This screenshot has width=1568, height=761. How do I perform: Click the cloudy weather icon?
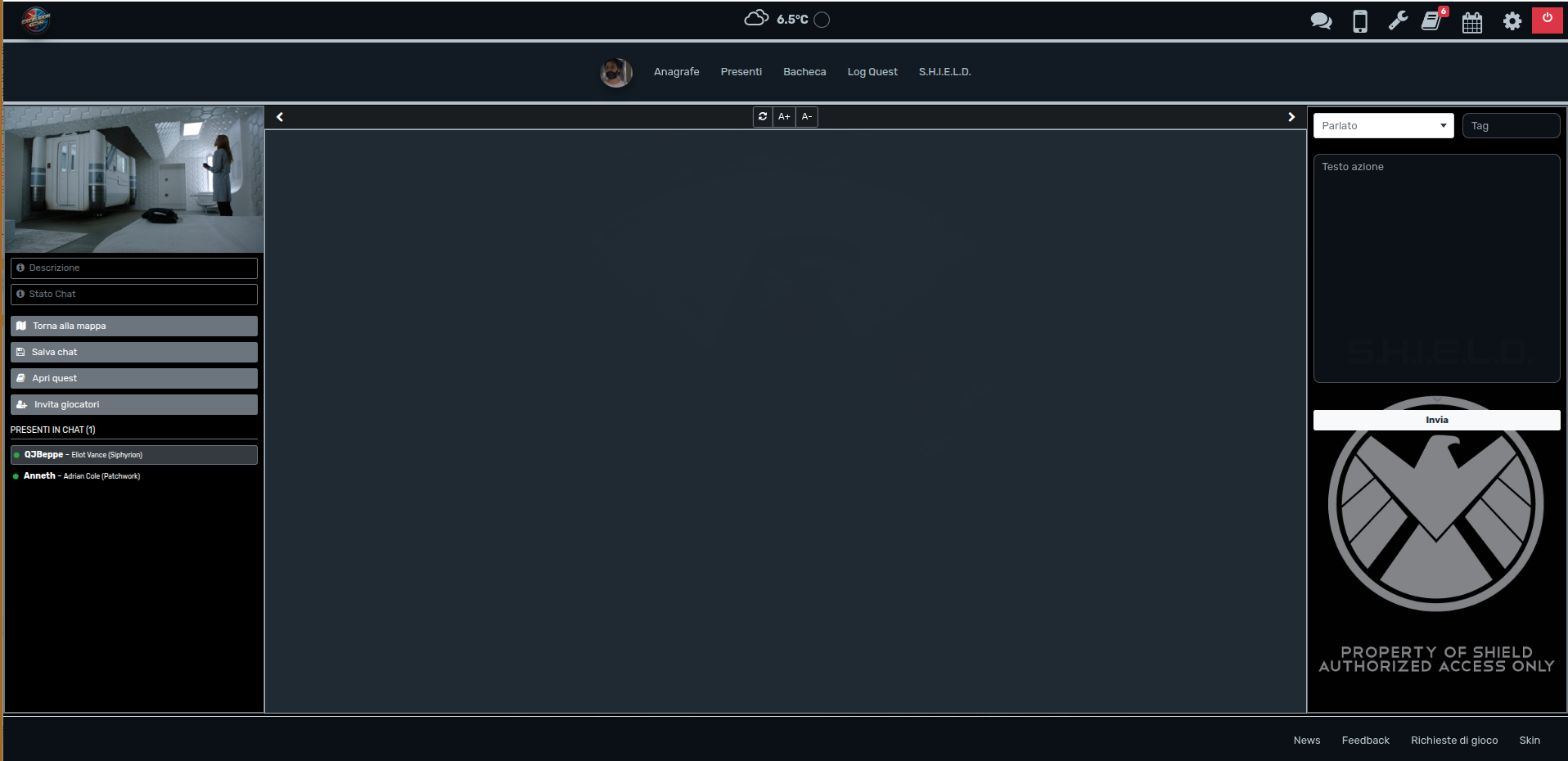click(756, 18)
